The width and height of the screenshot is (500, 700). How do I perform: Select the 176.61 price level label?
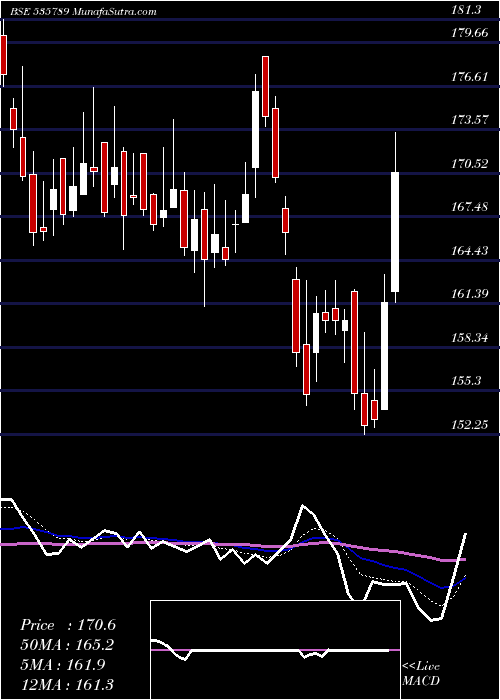(x=469, y=77)
